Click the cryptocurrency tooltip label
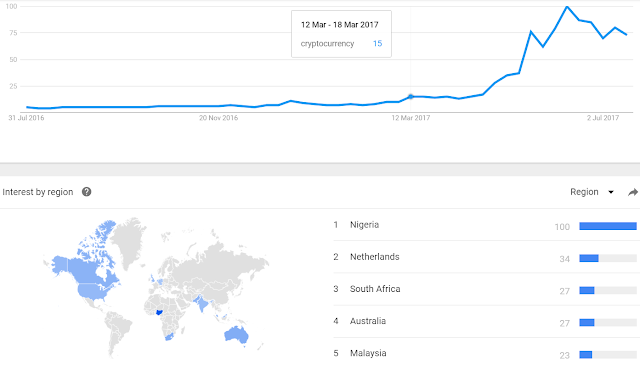This screenshot has width=640, height=365. click(327, 44)
